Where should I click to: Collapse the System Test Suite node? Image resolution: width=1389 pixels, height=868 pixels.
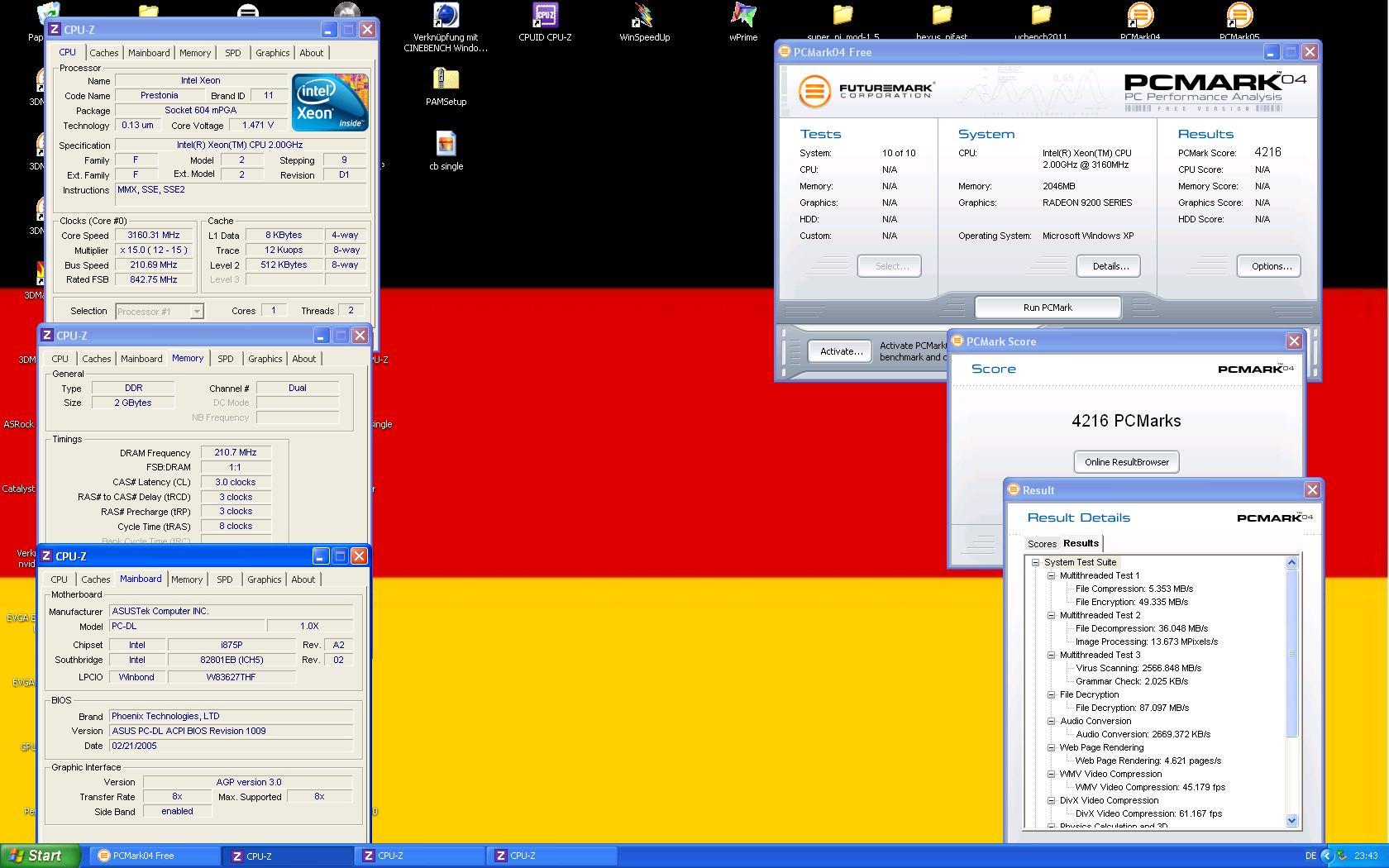click(x=1035, y=562)
